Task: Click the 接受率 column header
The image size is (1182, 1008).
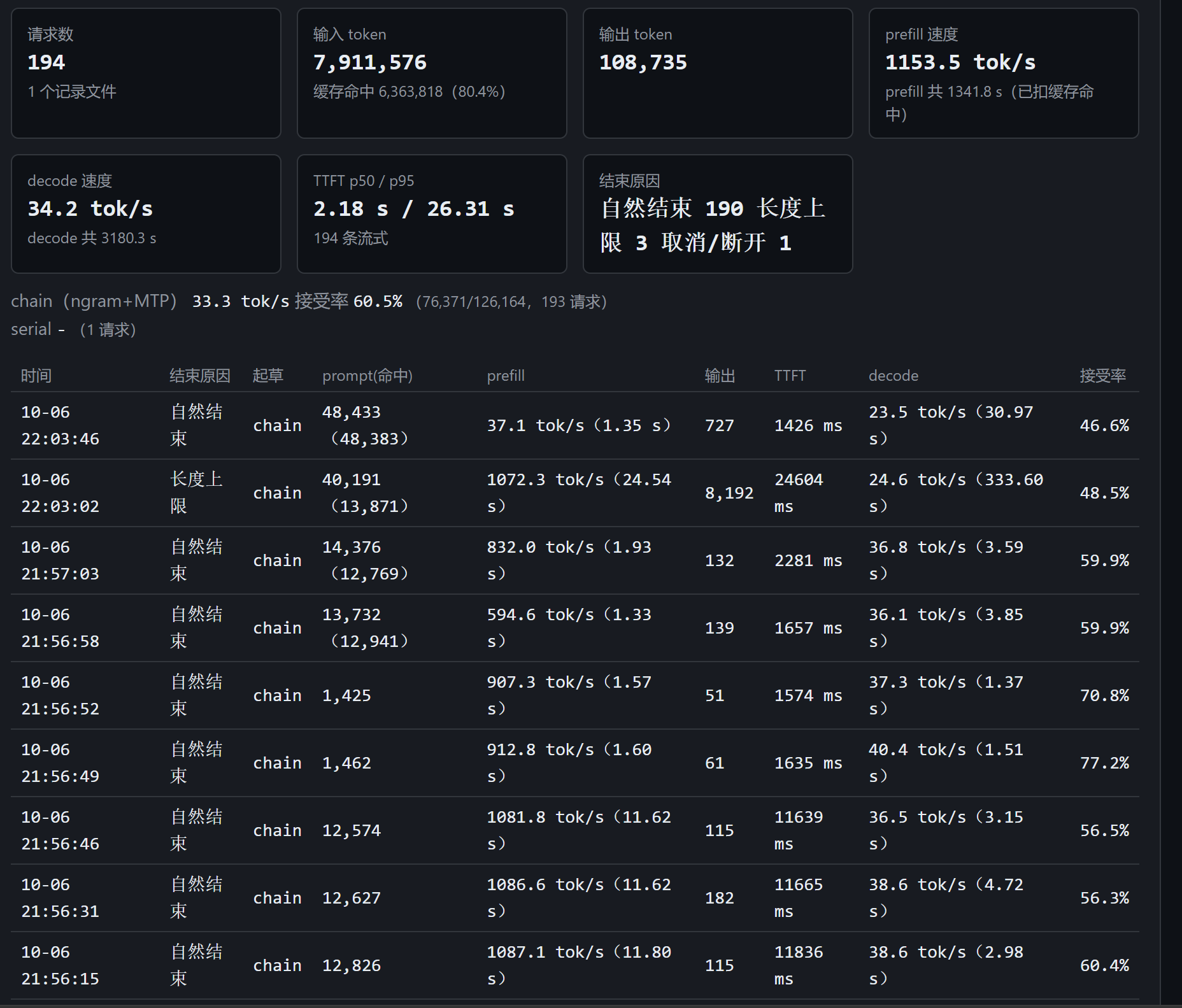Action: coord(1103,376)
